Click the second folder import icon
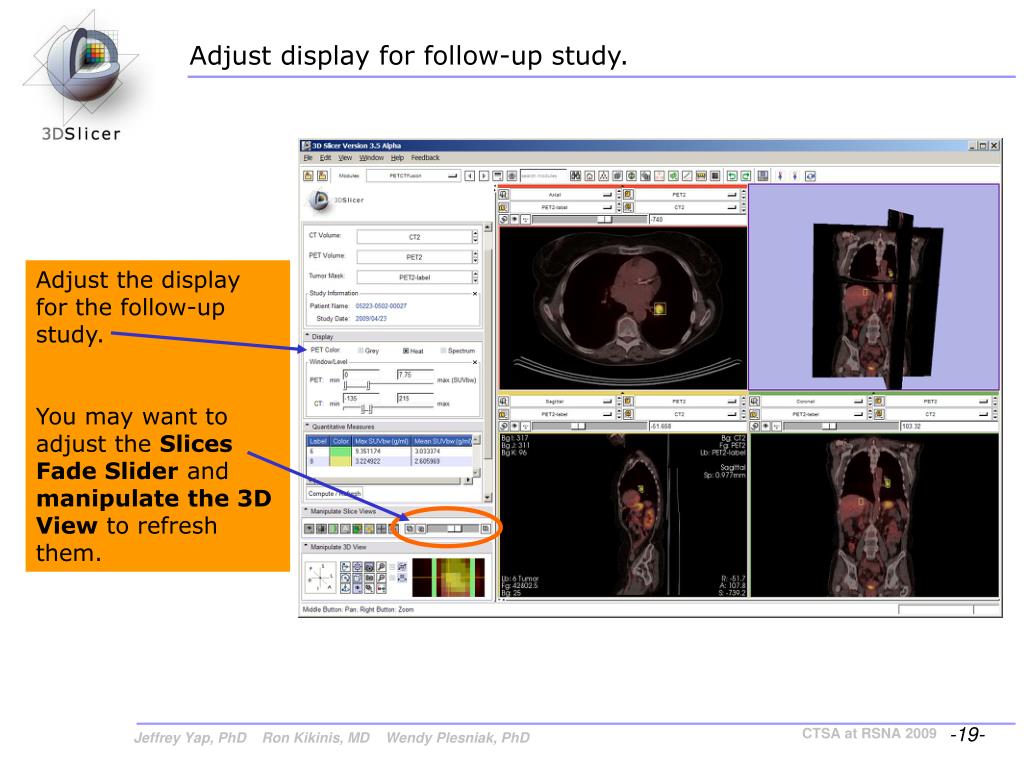 322,176
